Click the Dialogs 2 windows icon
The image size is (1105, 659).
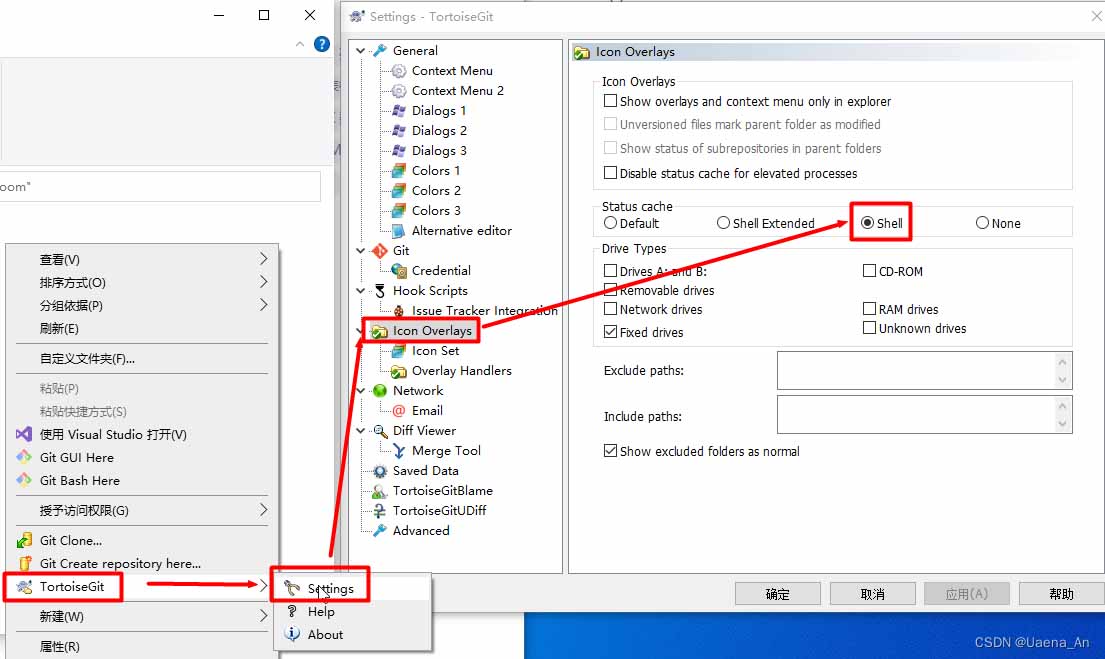[x=399, y=130]
